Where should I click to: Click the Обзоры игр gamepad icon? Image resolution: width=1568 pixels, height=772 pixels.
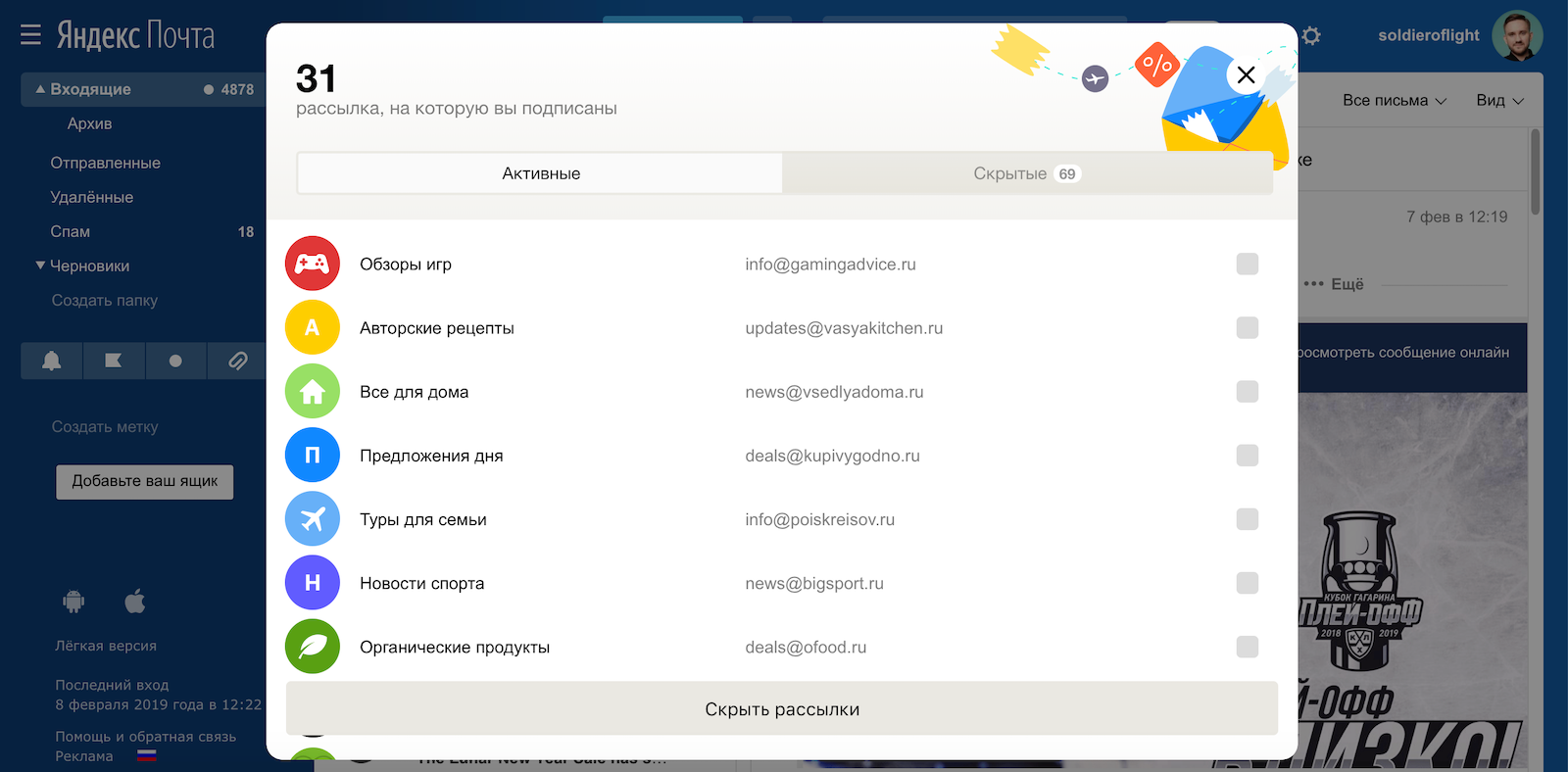(x=313, y=264)
